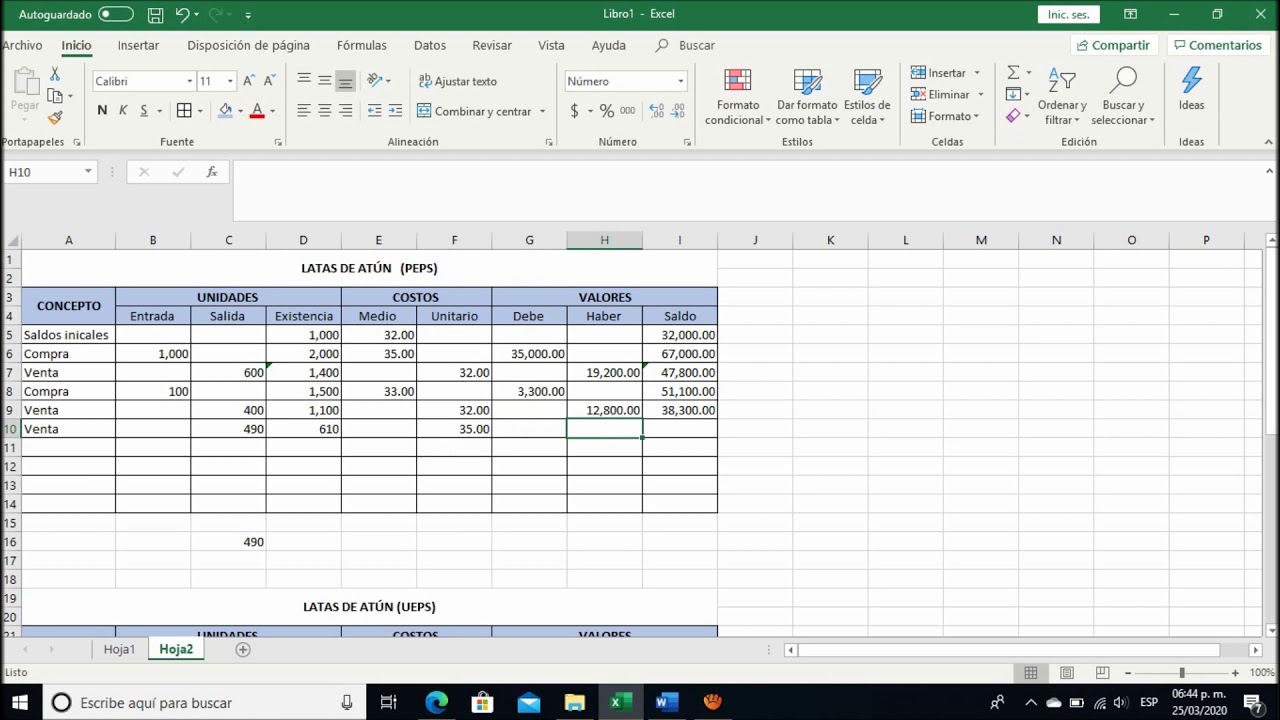Decrease font size icon
Image resolution: width=1280 pixels, height=720 pixels.
pyautogui.click(x=270, y=81)
